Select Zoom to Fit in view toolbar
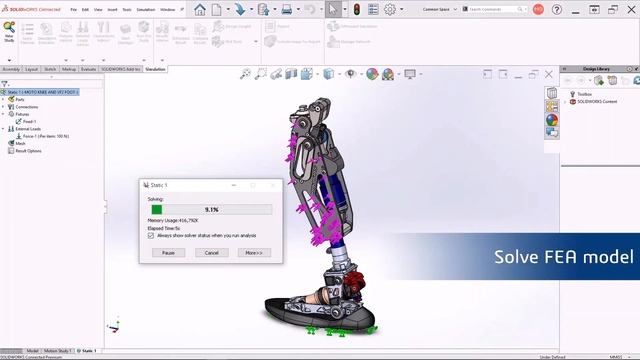Image resolution: width=640 pixels, height=360 pixels. tap(245, 74)
